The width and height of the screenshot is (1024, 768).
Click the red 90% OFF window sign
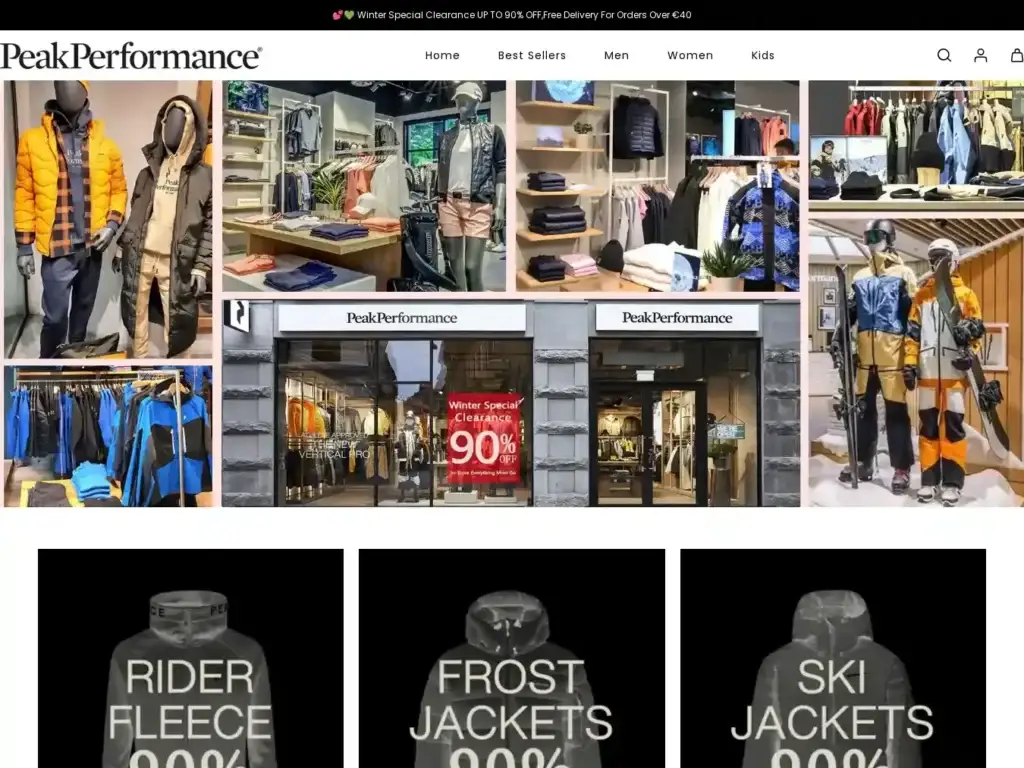click(484, 438)
